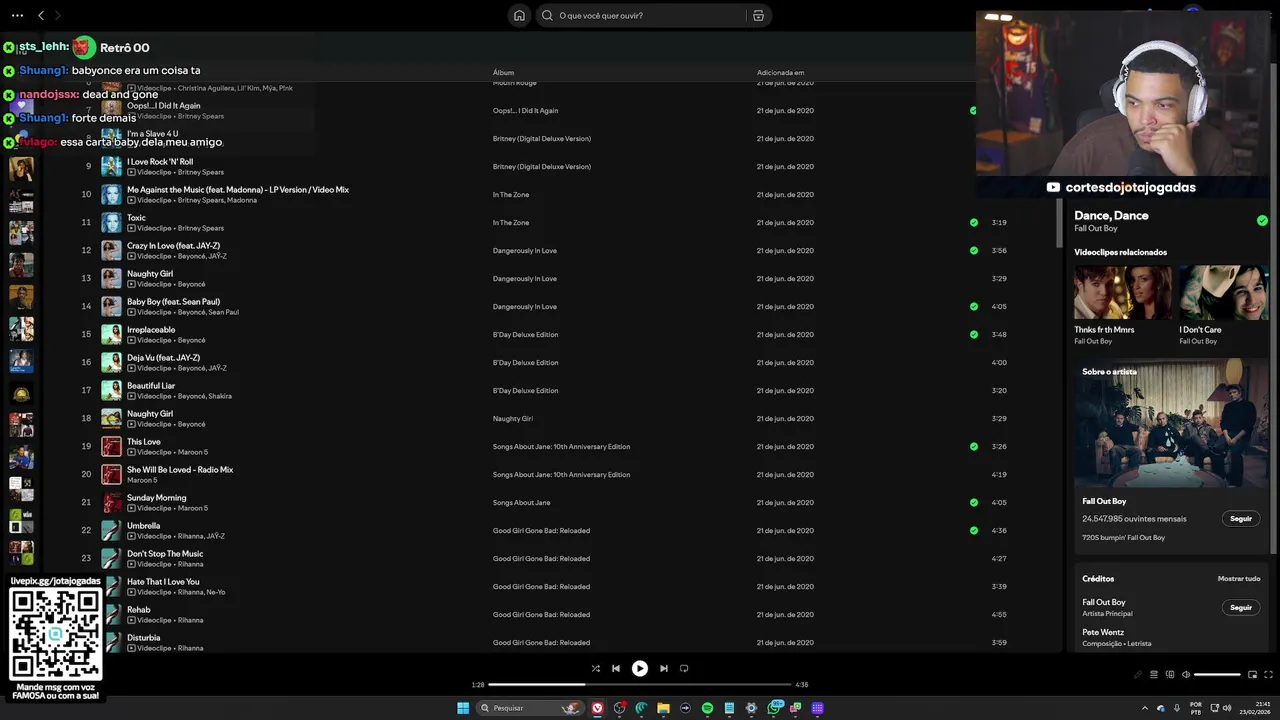The image size is (1280, 720).
Task: Toggle saved checkmark for Crazy In Love
Action: (973, 250)
